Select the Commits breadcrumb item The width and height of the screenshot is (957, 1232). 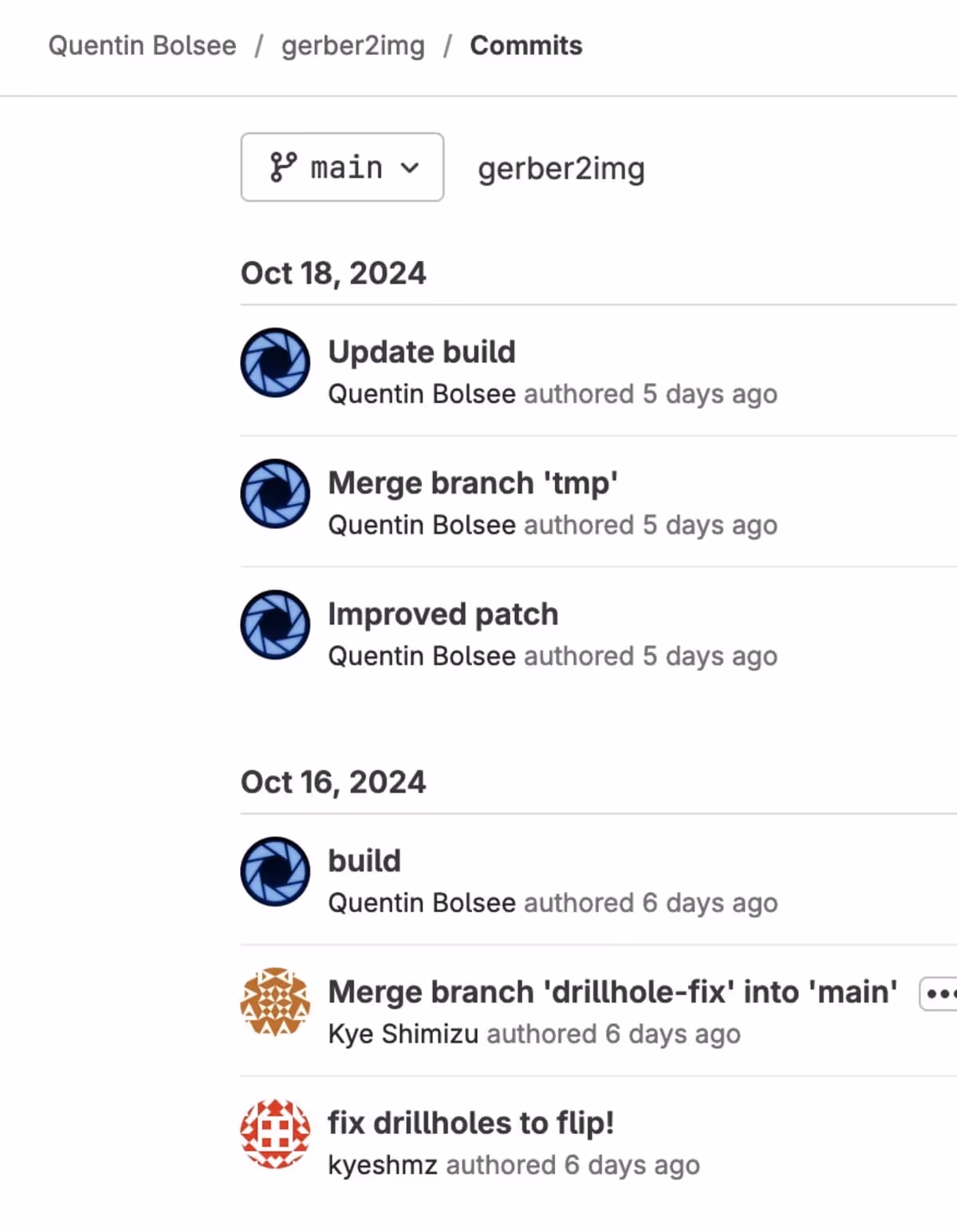526,45
